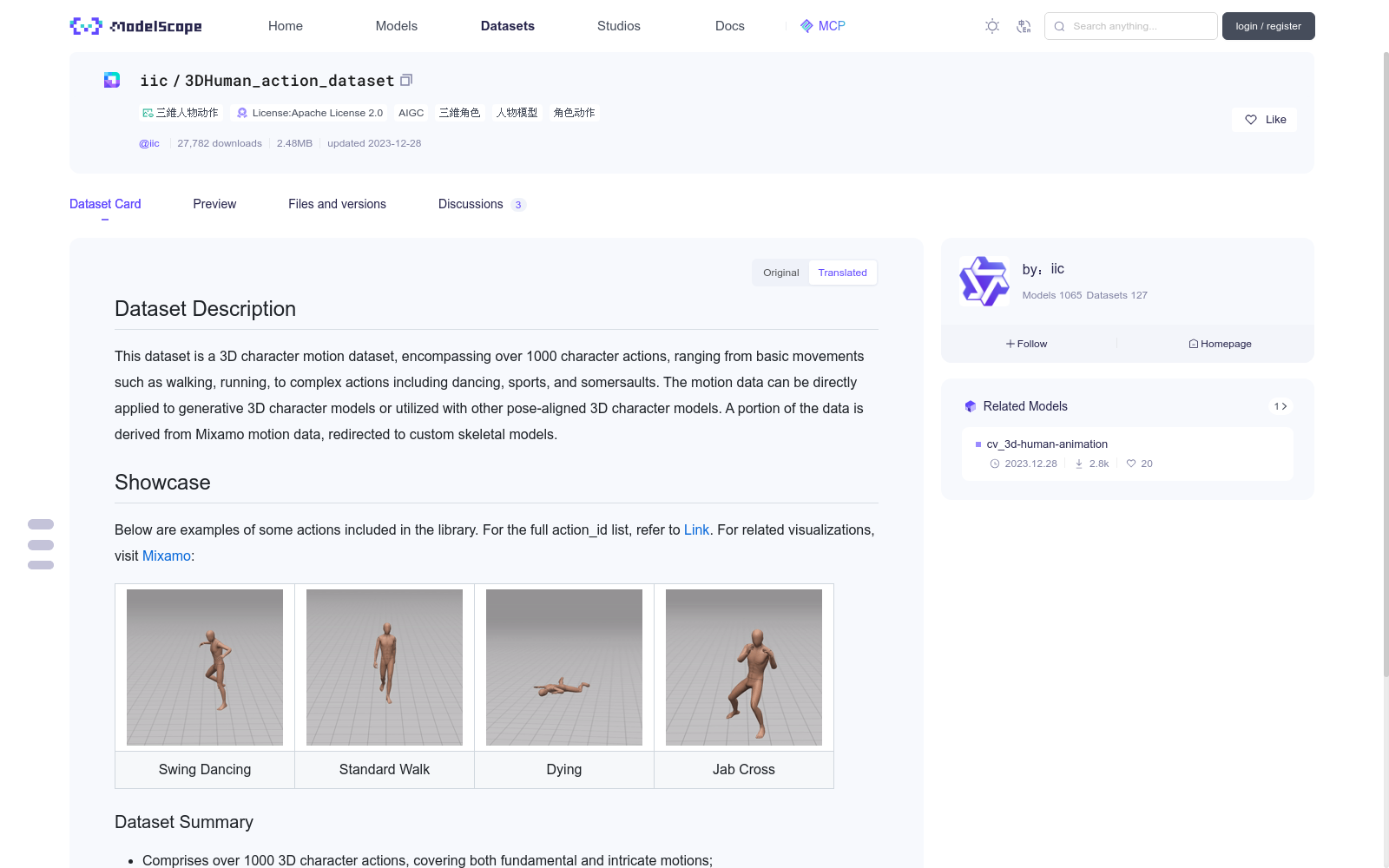Click the ModelScope logo
The image size is (1389, 868).
tap(135, 26)
